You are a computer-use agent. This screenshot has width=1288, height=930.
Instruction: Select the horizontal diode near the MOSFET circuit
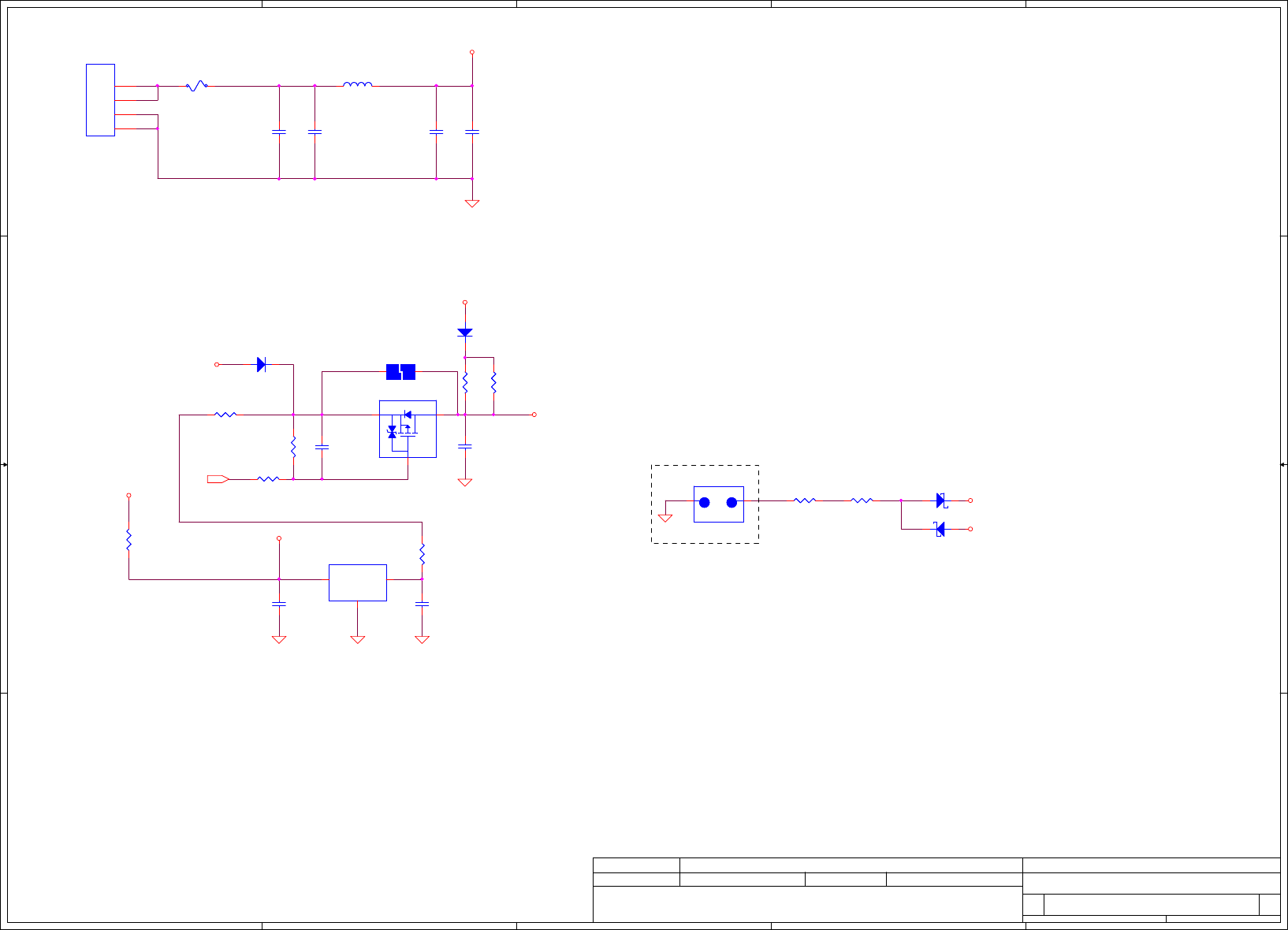(x=262, y=365)
